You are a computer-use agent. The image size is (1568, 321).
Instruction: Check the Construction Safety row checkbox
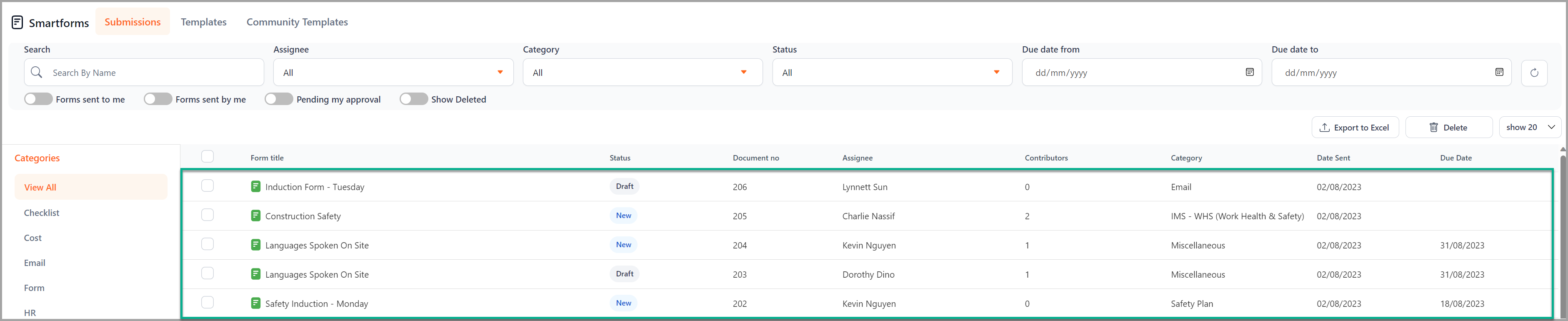(x=208, y=215)
